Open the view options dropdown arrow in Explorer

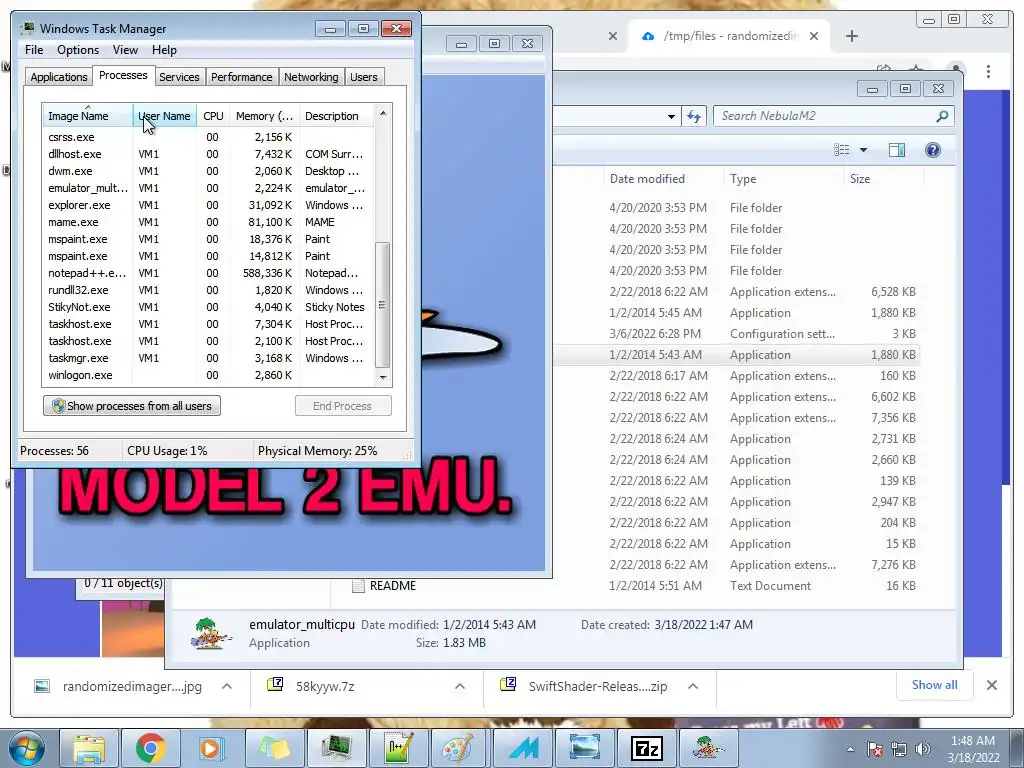[x=863, y=150]
